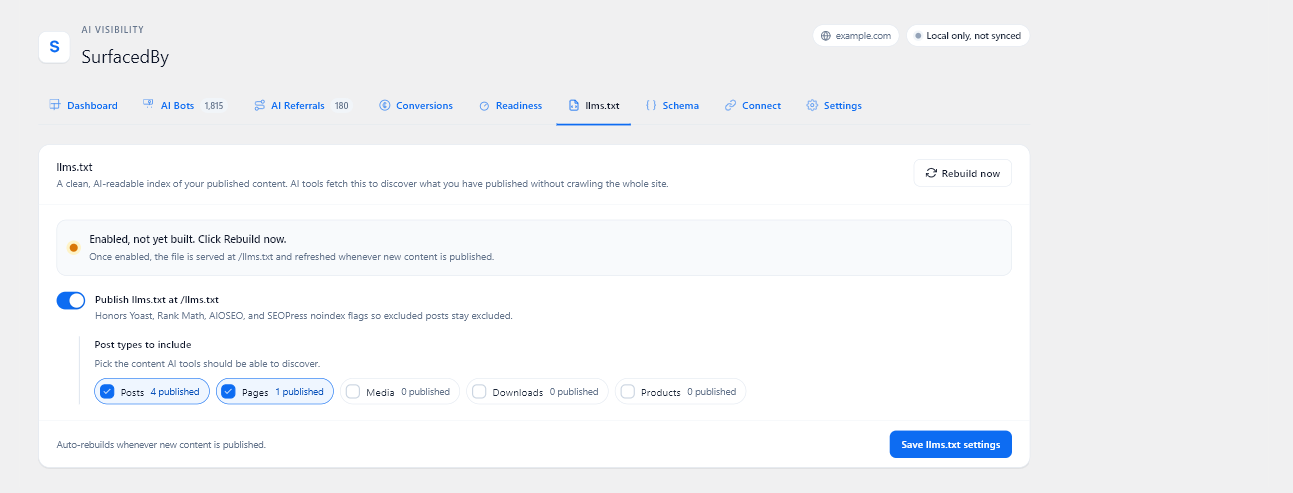This screenshot has height=493, width=1293.
Task: Click the Readiness gauge icon
Action: (x=484, y=105)
